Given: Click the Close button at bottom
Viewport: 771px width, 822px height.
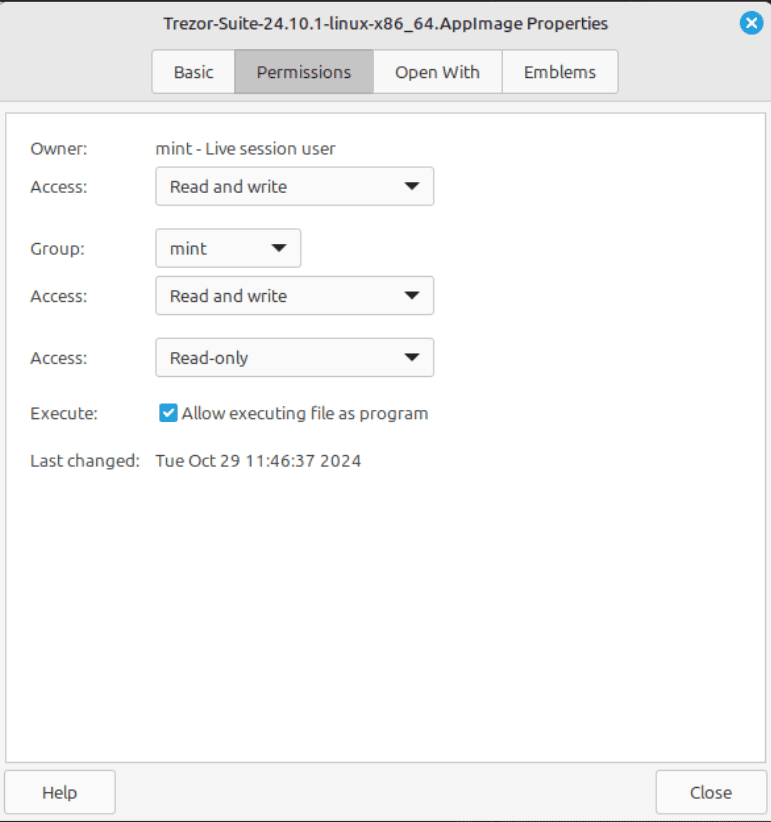Looking at the screenshot, I should 711,792.
